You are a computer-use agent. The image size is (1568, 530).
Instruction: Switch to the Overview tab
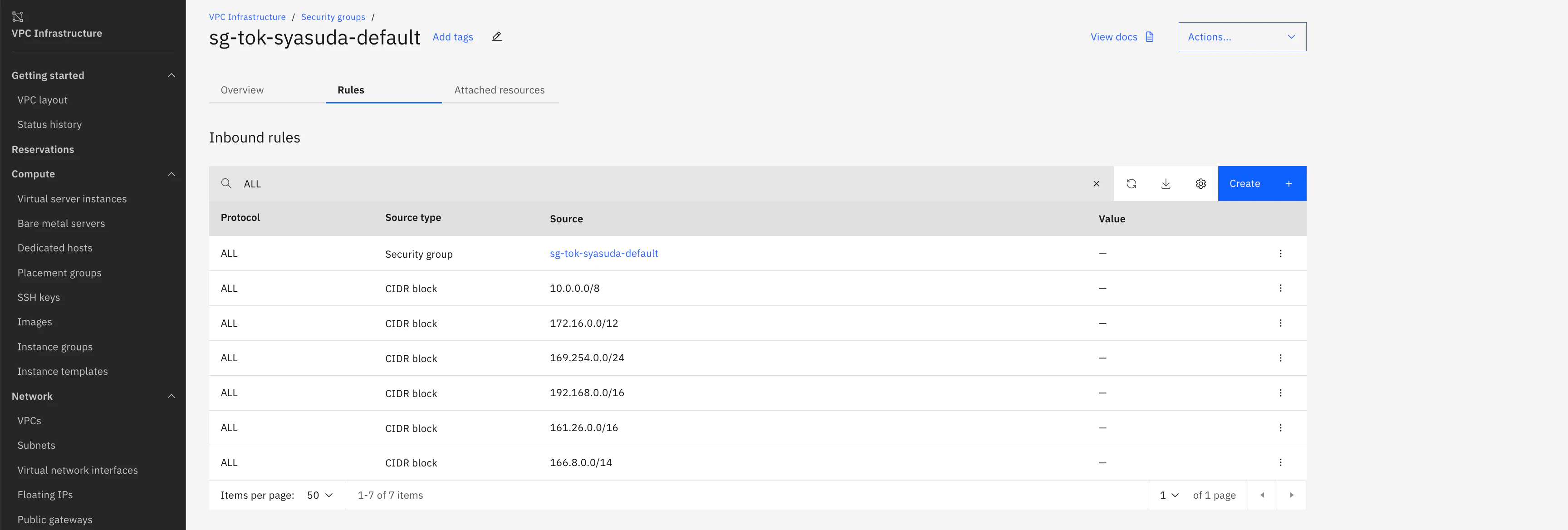coord(242,90)
